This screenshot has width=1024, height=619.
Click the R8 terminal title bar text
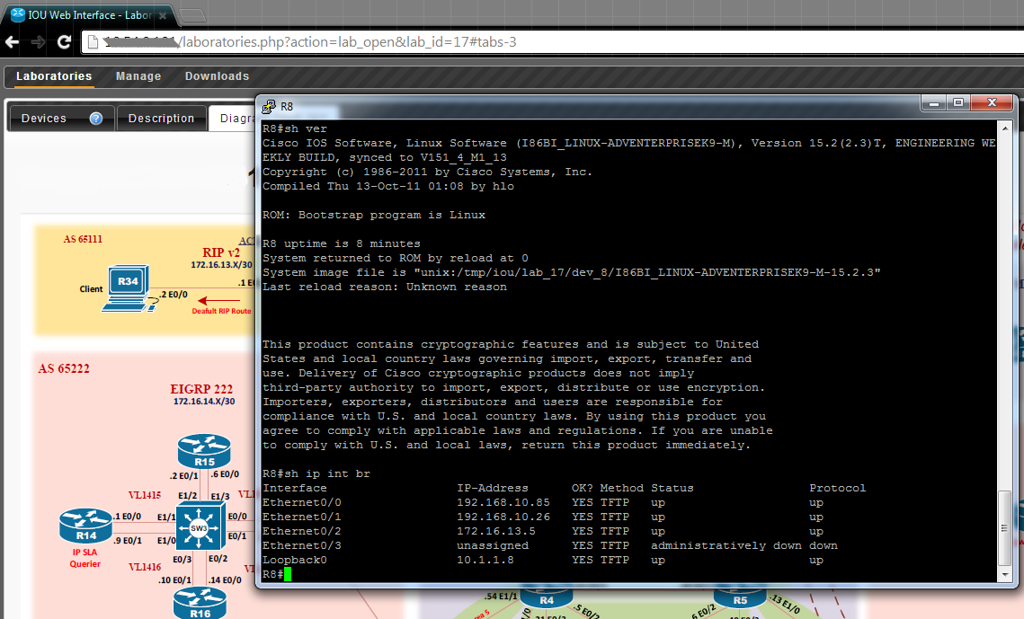tap(287, 106)
